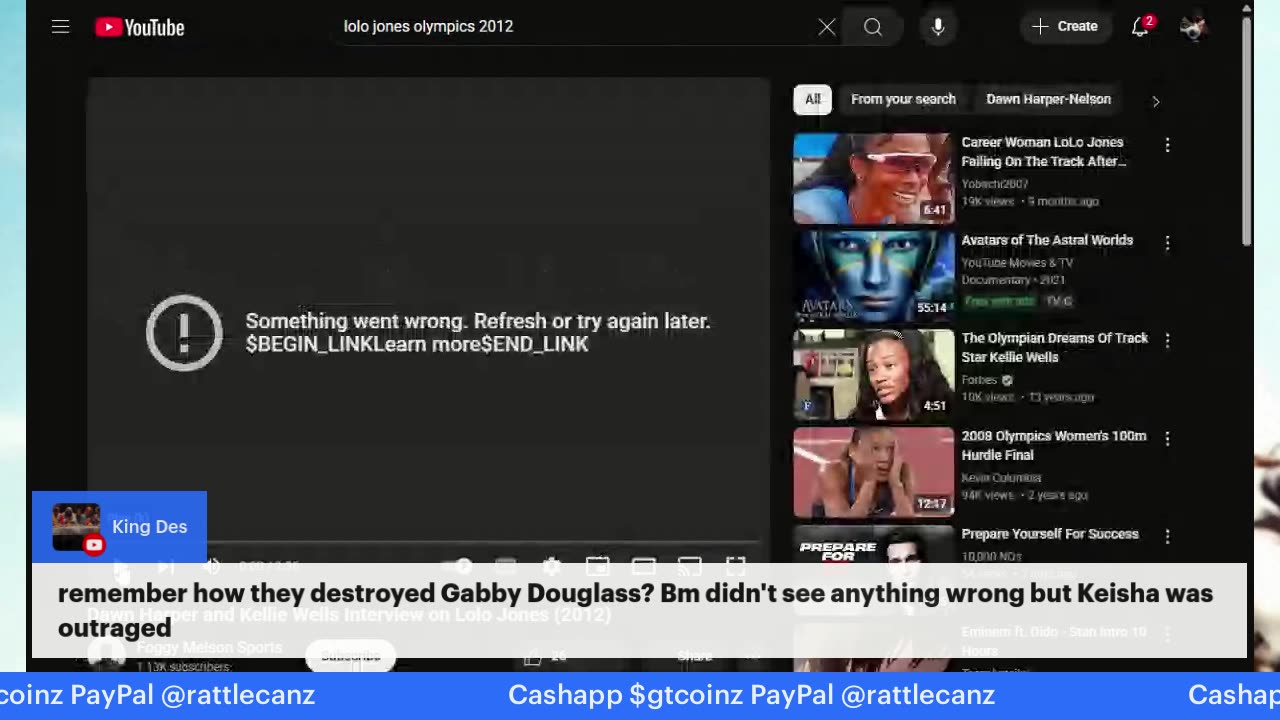Toggle subtitles/captions in the player
The image size is (1280, 720).
coord(505,567)
